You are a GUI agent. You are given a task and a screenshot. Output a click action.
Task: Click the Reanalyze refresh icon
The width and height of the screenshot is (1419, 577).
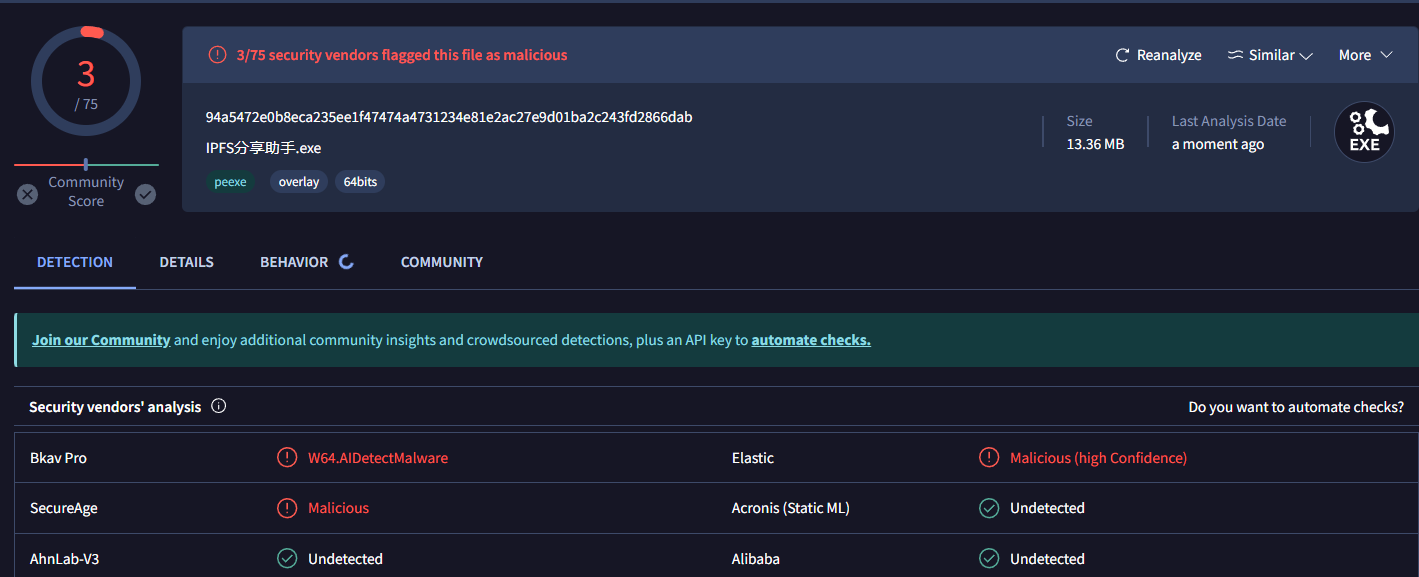pos(1121,55)
